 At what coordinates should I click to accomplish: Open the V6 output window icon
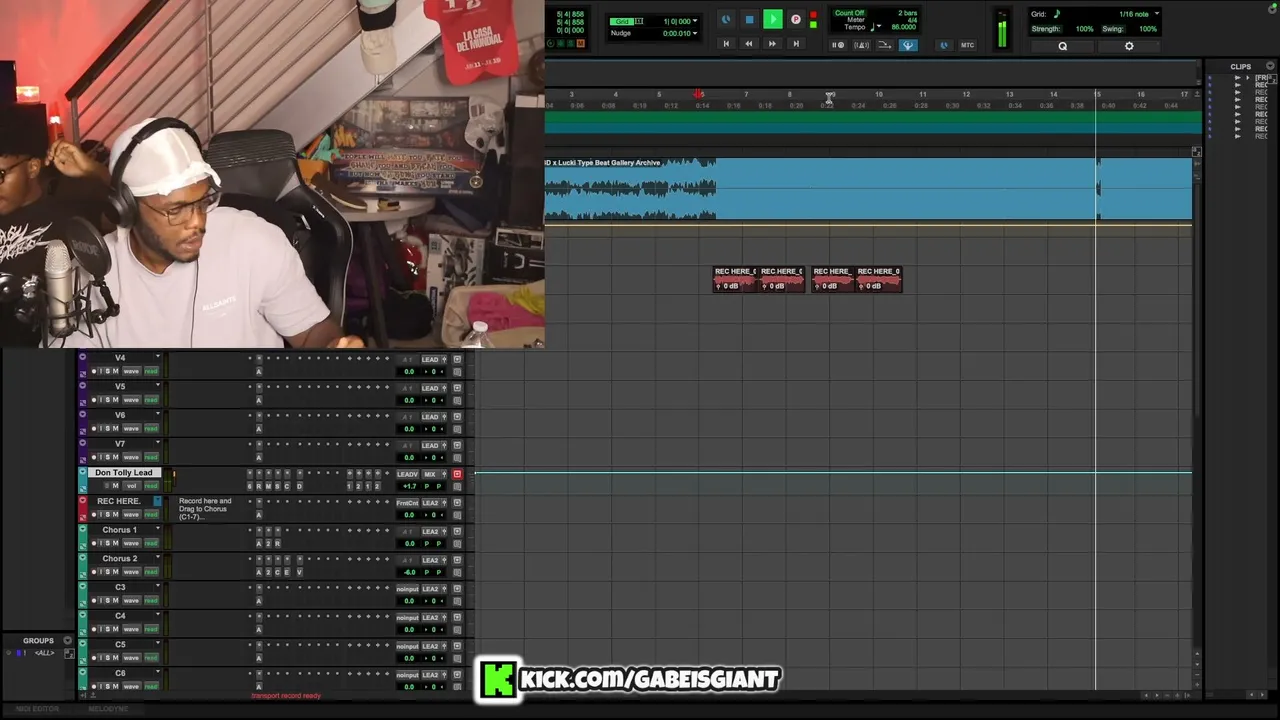tap(457, 416)
